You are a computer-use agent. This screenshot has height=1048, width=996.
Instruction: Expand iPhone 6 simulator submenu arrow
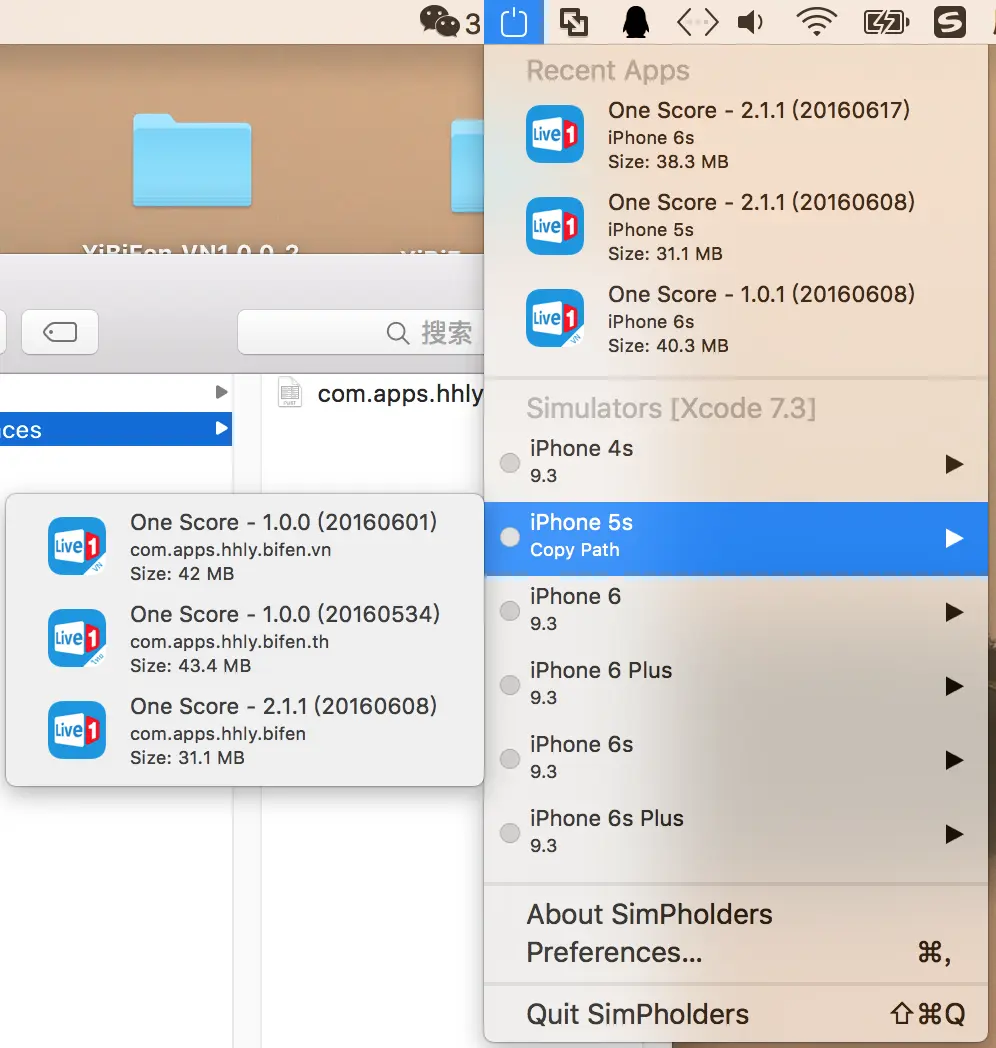click(x=955, y=612)
